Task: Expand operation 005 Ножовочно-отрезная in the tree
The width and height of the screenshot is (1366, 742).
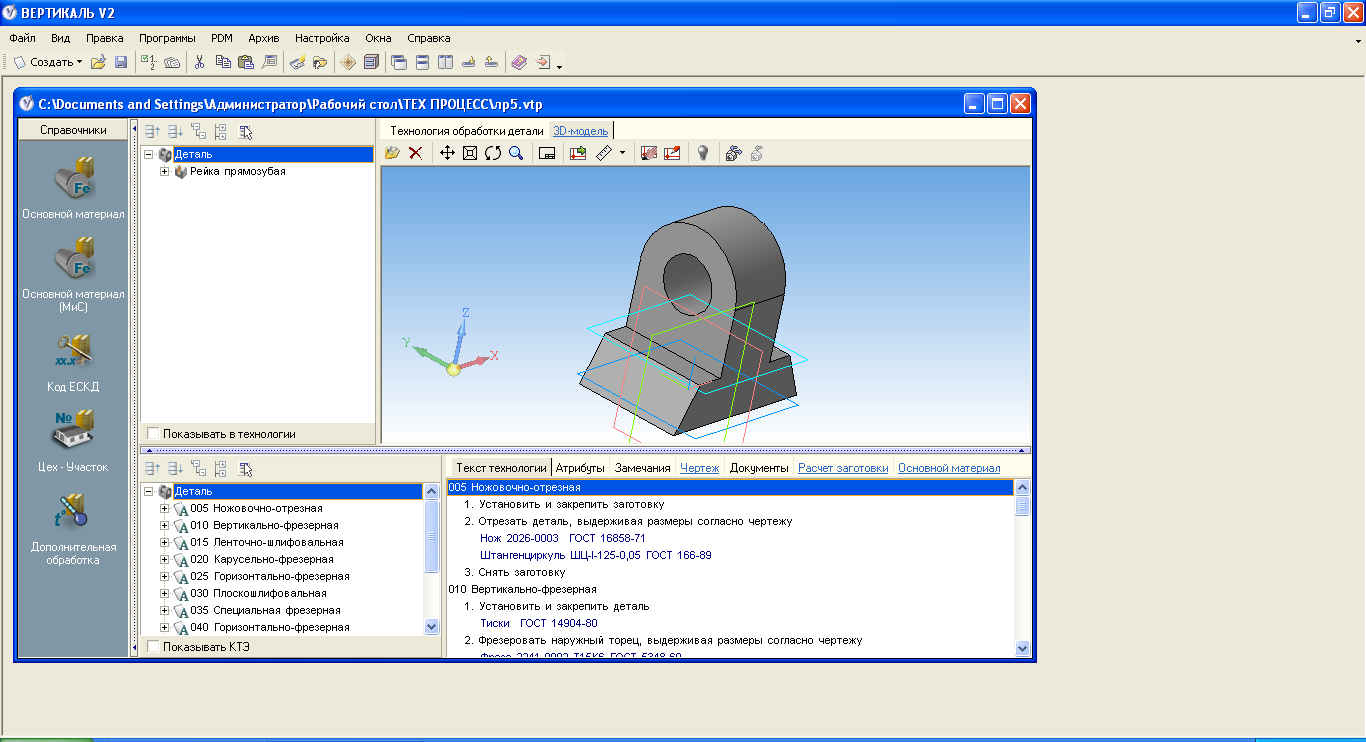Action: (165, 508)
